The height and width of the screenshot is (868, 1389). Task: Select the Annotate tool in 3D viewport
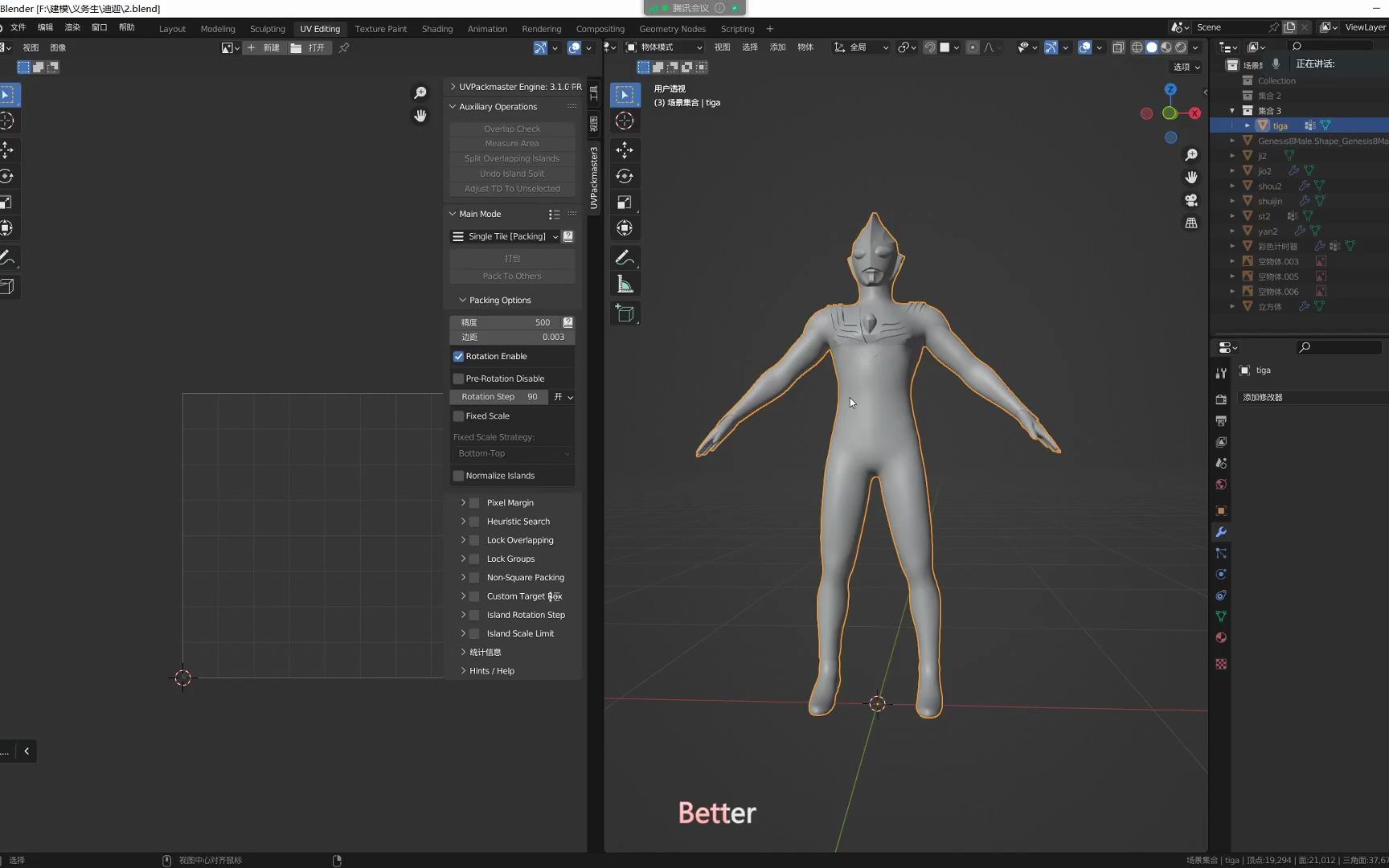click(x=625, y=258)
